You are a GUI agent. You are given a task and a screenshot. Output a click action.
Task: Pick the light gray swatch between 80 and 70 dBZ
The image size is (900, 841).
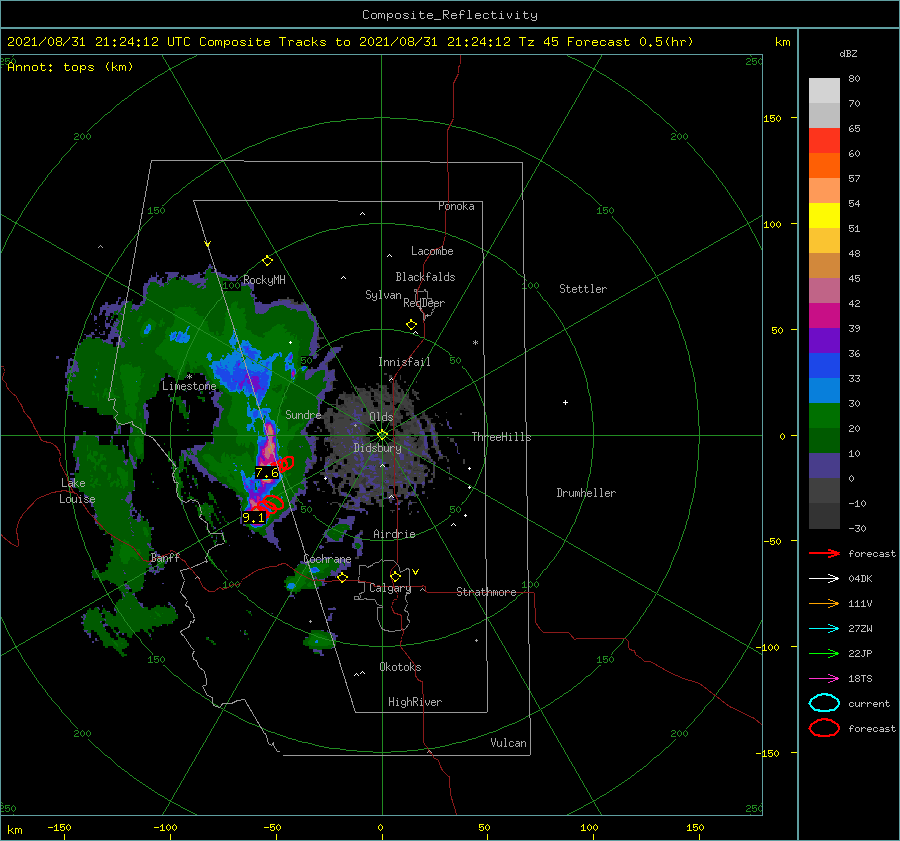tap(824, 91)
